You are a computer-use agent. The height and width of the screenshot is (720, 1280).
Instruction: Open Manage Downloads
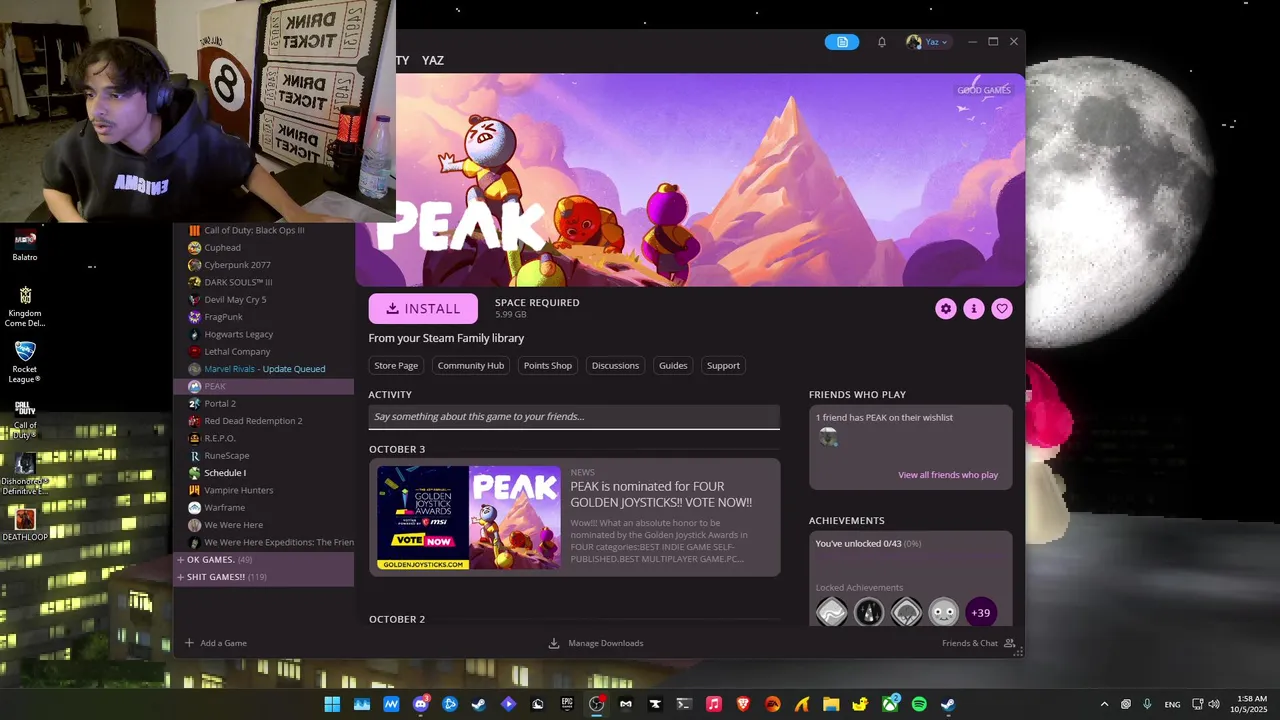596,643
